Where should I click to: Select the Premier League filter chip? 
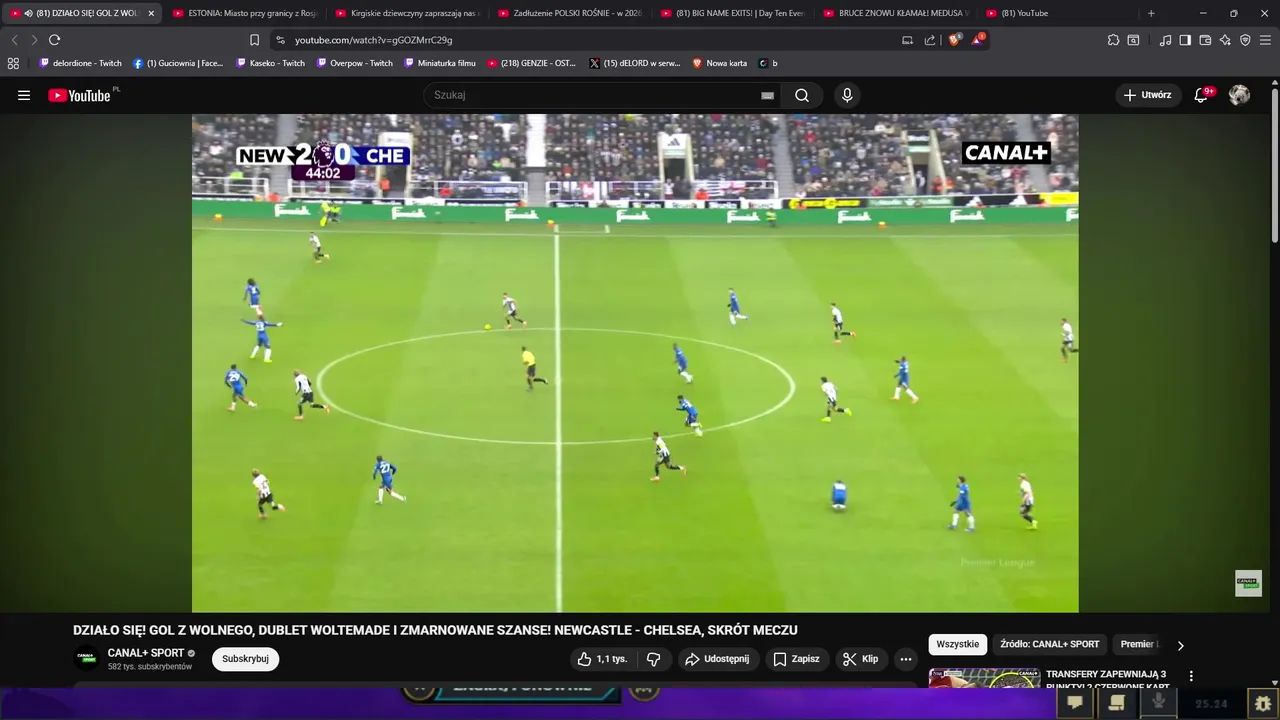(1139, 645)
